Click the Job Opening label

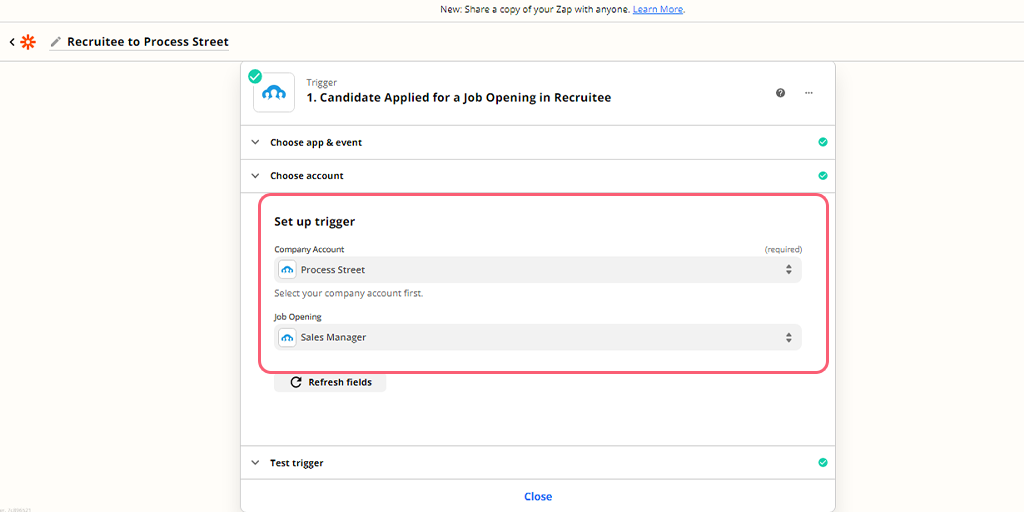[298, 317]
